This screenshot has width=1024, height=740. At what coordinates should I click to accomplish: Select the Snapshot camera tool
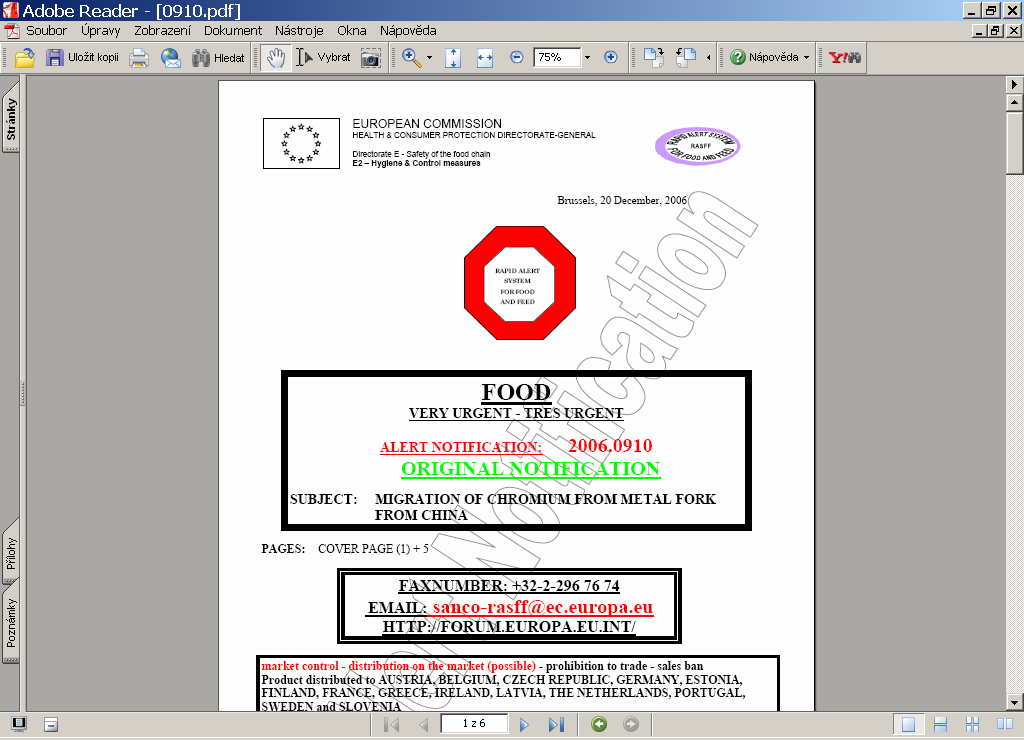pos(371,57)
